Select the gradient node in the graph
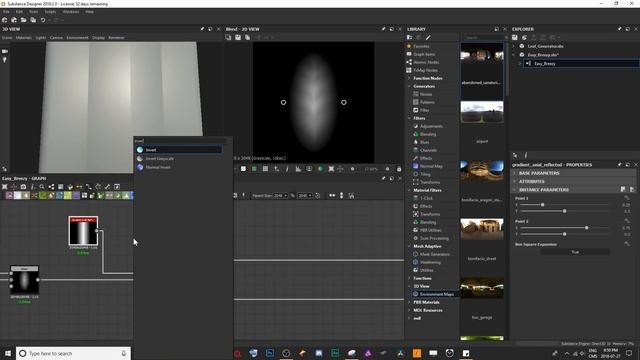 83,231
